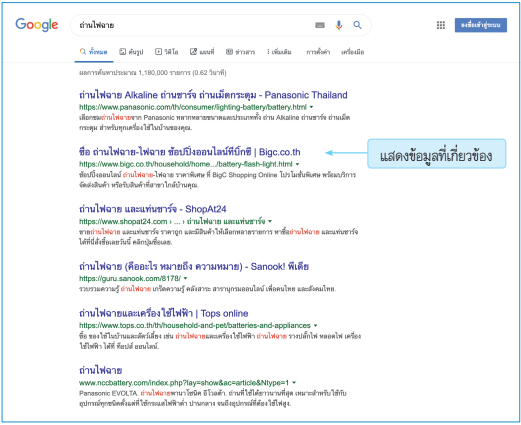Click the Tops online description snippet
Screen dimensions: 521x425
pos(220,341)
